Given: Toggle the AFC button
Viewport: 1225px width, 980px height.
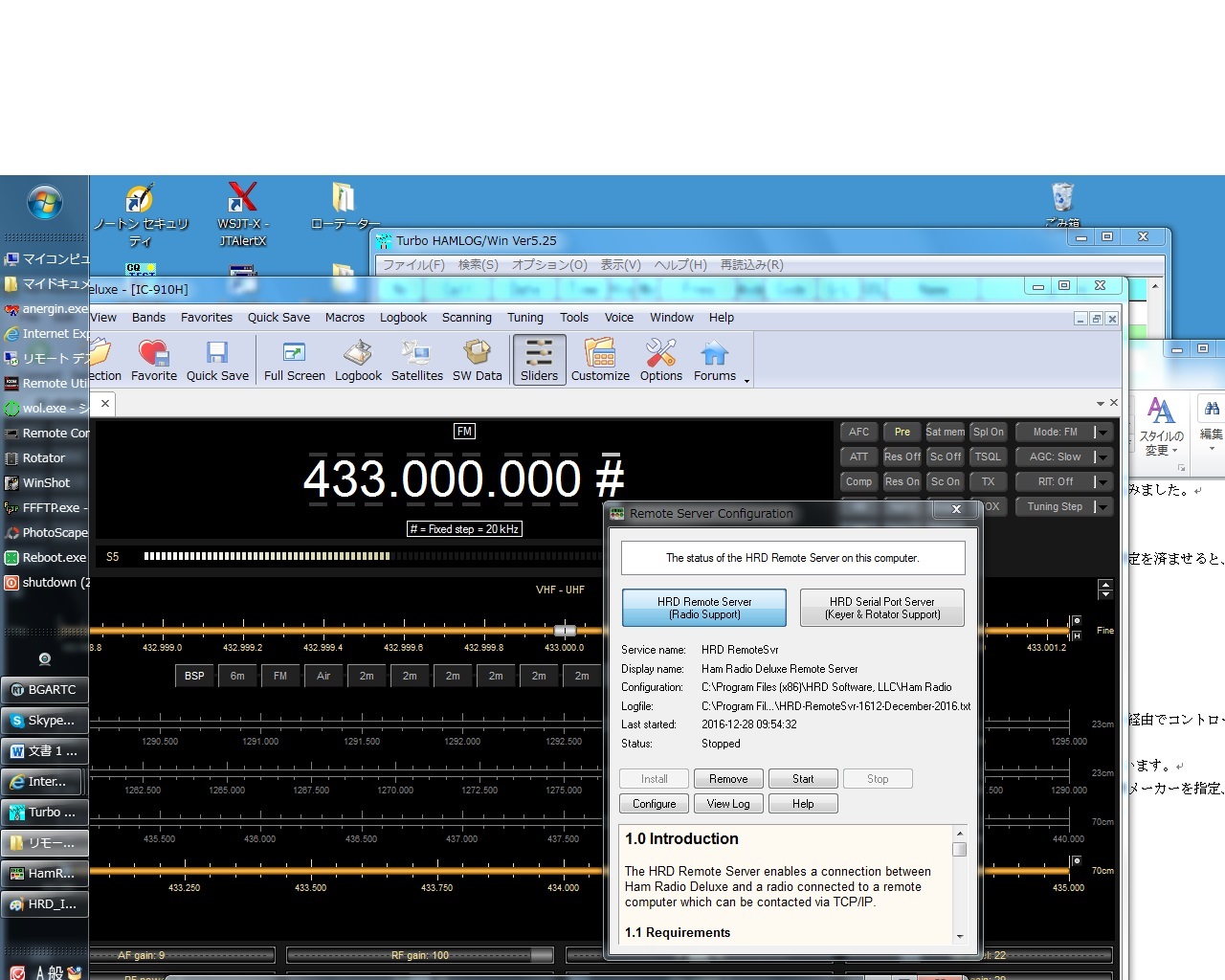Looking at the screenshot, I should point(858,433).
